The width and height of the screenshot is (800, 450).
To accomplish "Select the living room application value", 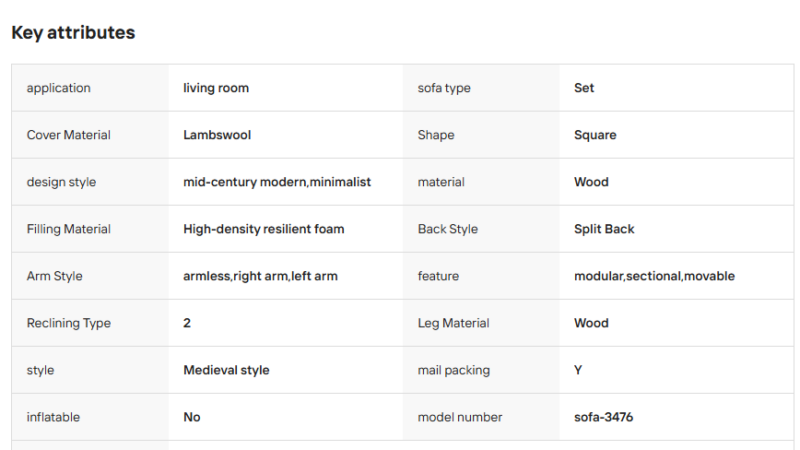I will pyautogui.click(x=216, y=88).
